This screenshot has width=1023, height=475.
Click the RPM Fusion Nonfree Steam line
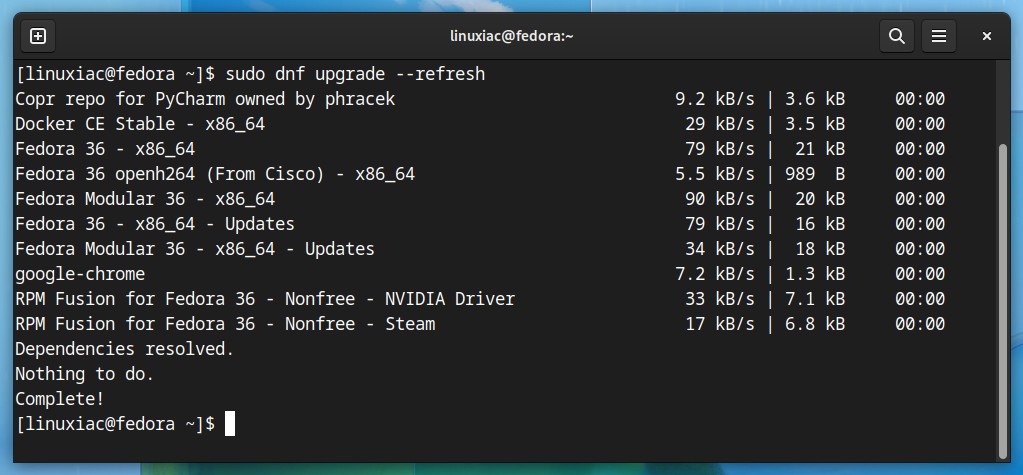click(x=480, y=324)
